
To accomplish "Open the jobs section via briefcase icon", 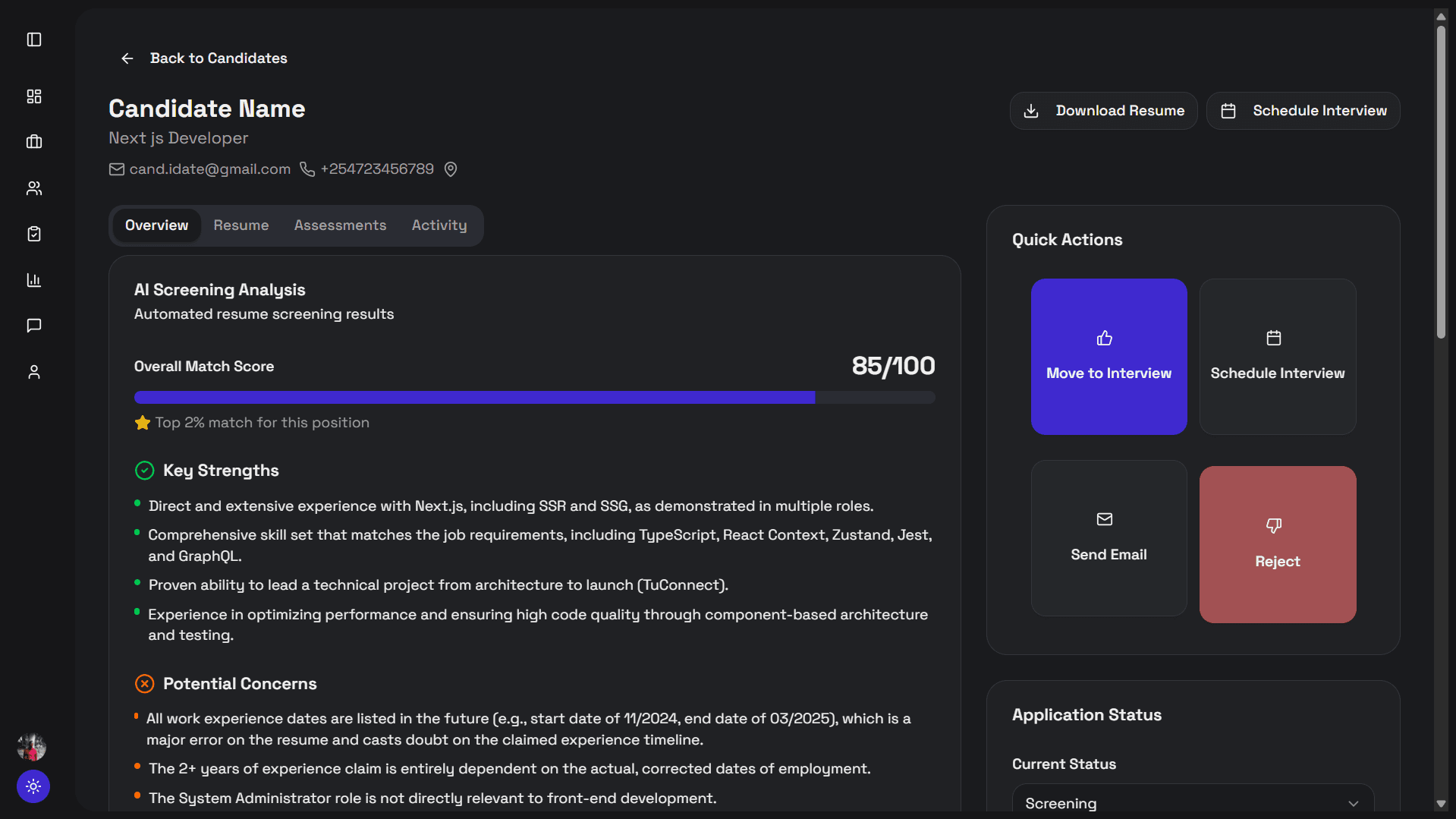I will [x=33, y=142].
